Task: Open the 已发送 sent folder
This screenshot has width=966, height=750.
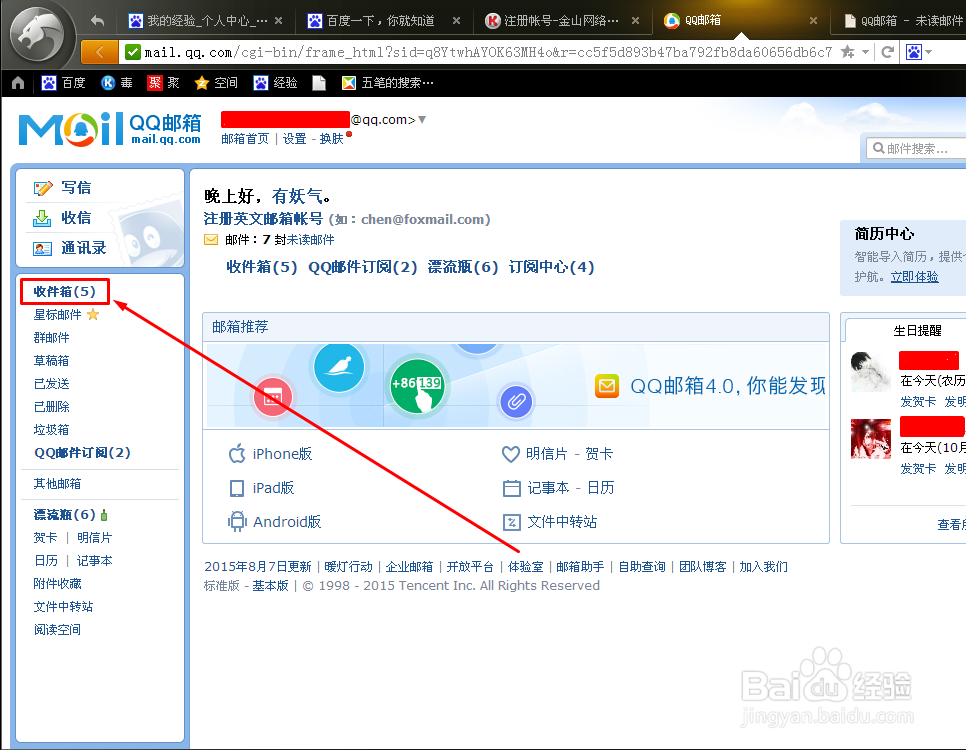Action: (x=52, y=383)
